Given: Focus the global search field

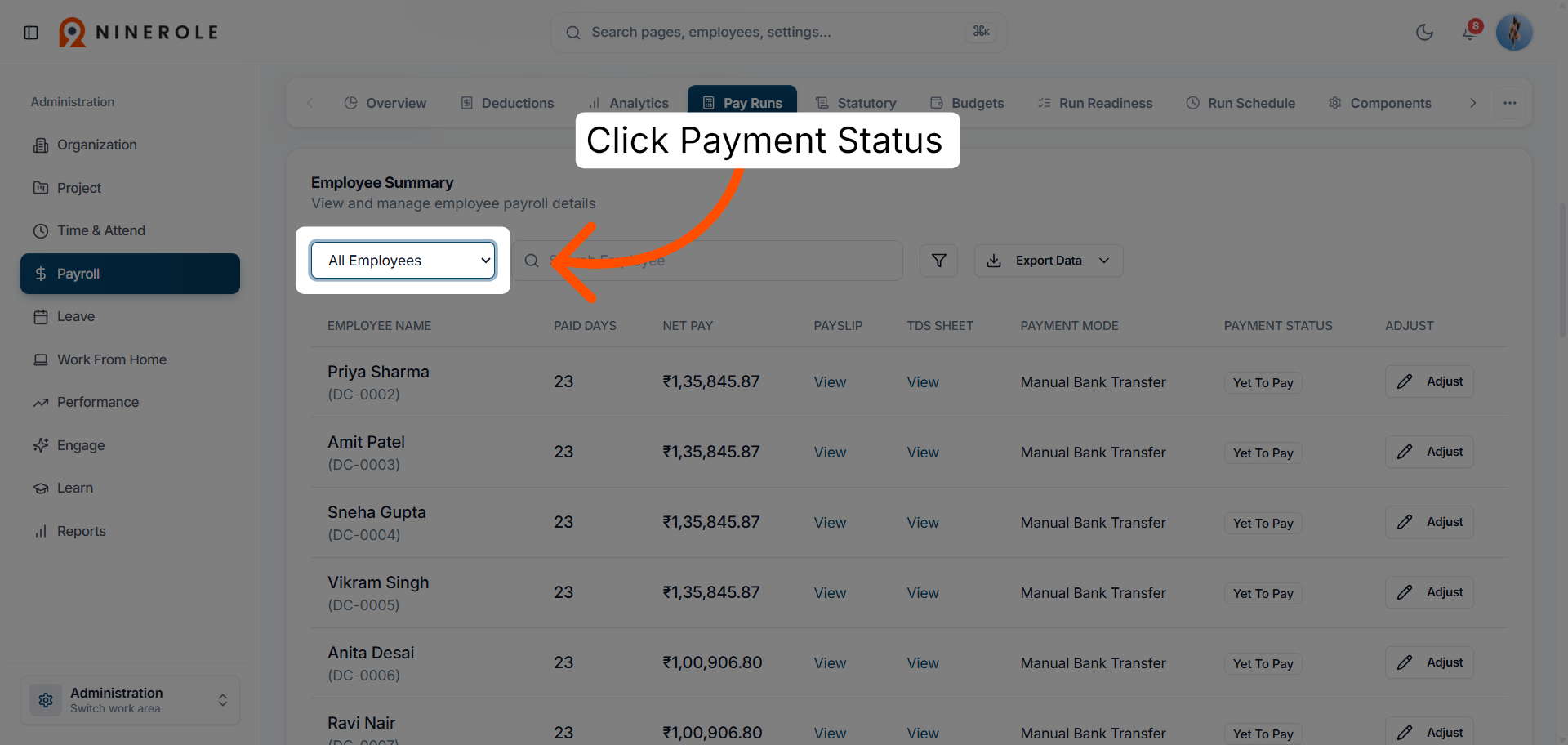Looking at the screenshot, I should (778, 33).
